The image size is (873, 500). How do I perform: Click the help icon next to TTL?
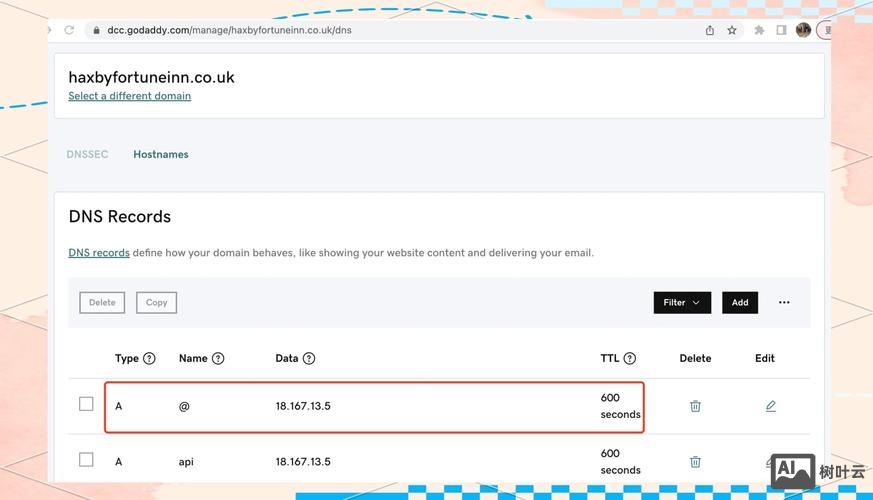pos(630,358)
